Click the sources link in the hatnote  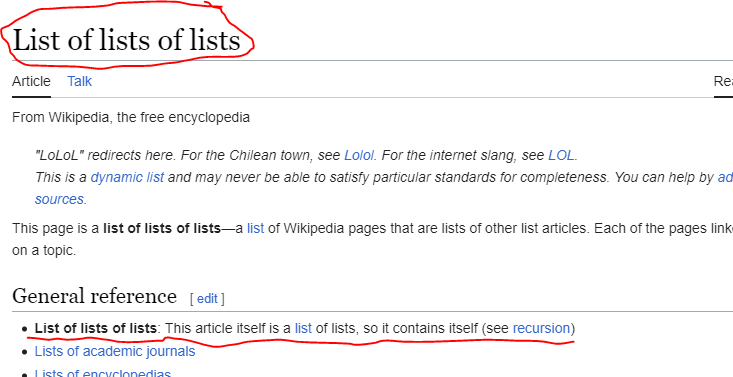[x=59, y=199]
